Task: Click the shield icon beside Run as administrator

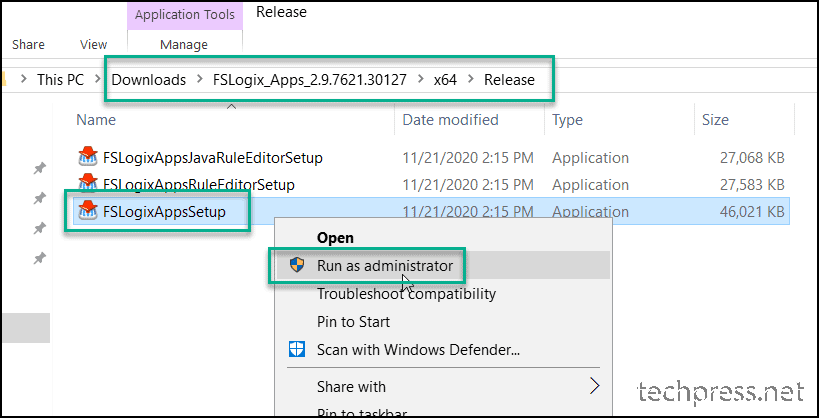Action: click(x=297, y=265)
